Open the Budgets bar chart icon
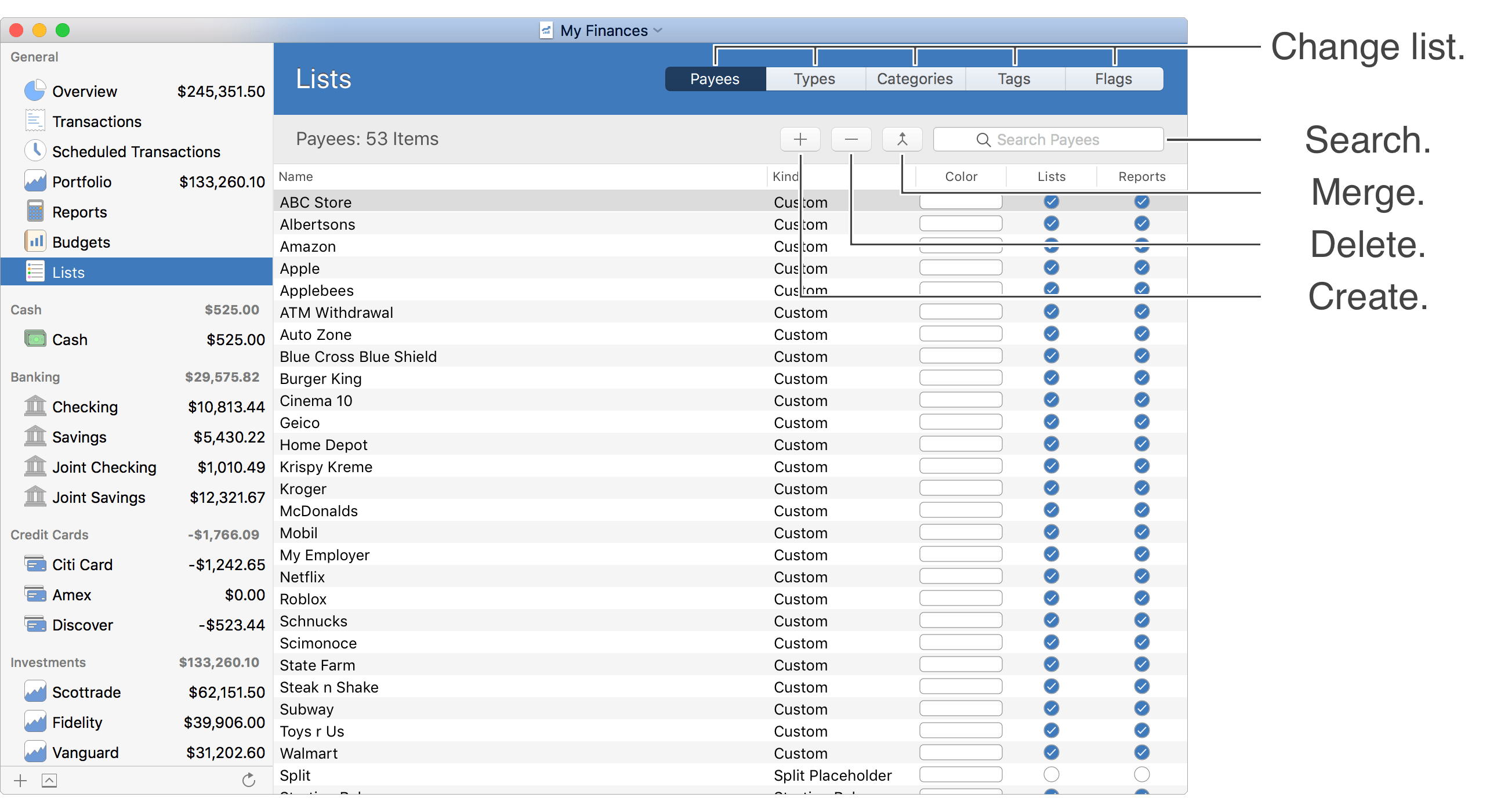The image size is (1508, 812). point(35,241)
